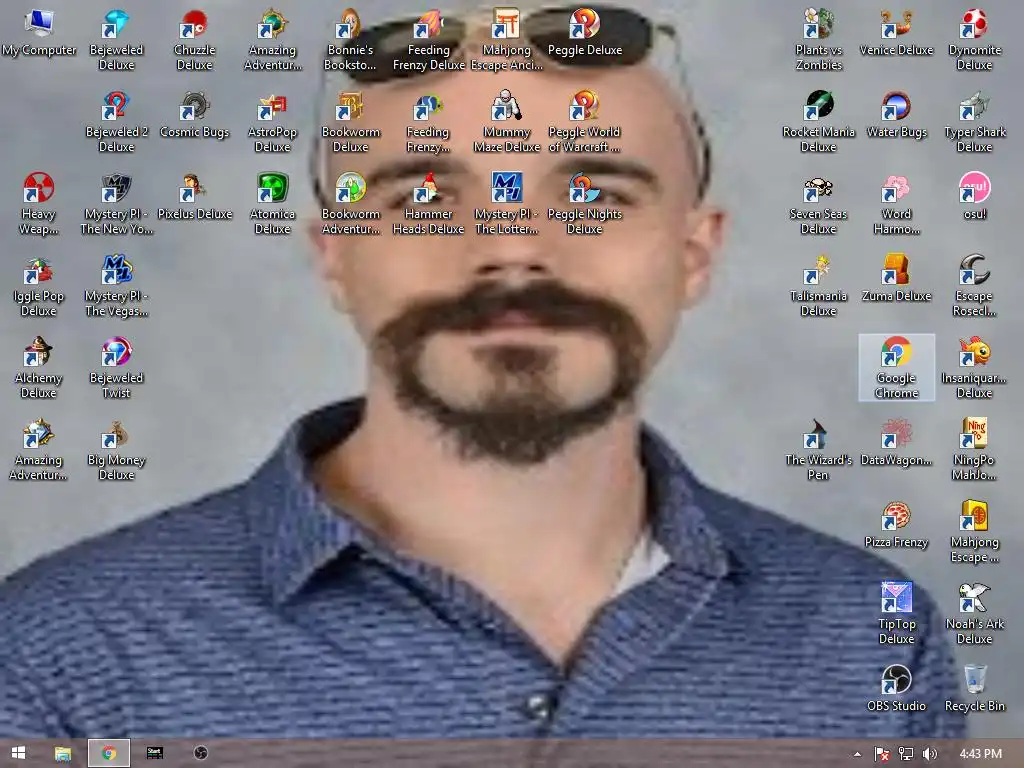The height and width of the screenshot is (768, 1024).
Task: Select the Peggle Deluxe shortcut
Action: pos(584,33)
